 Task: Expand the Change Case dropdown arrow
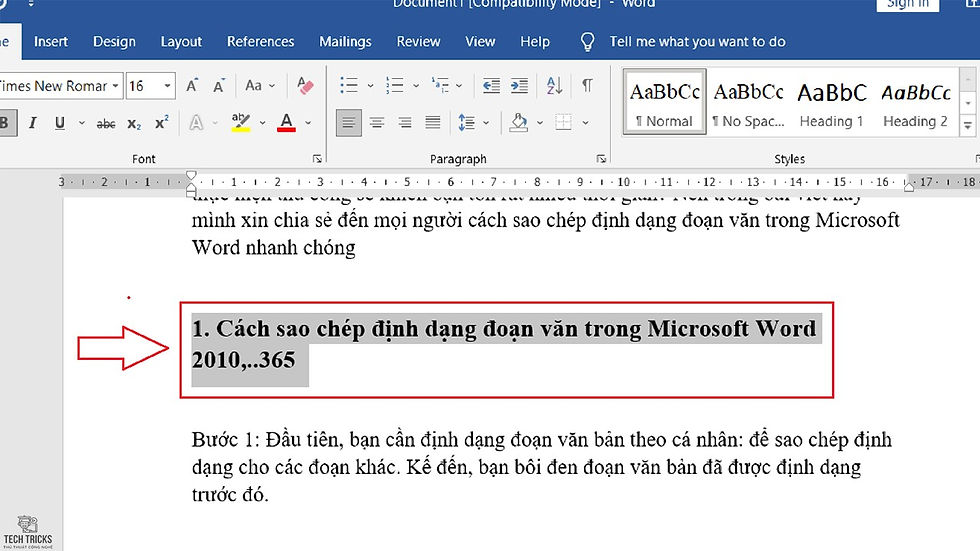272,86
